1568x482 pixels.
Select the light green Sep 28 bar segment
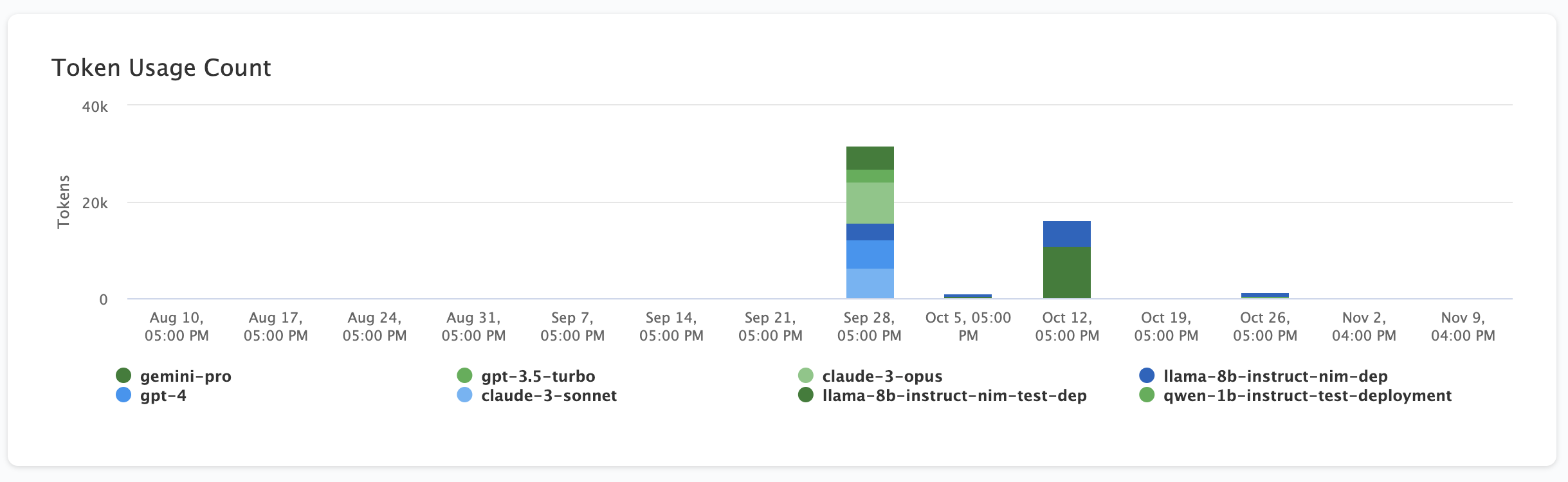tap(870, 203)
